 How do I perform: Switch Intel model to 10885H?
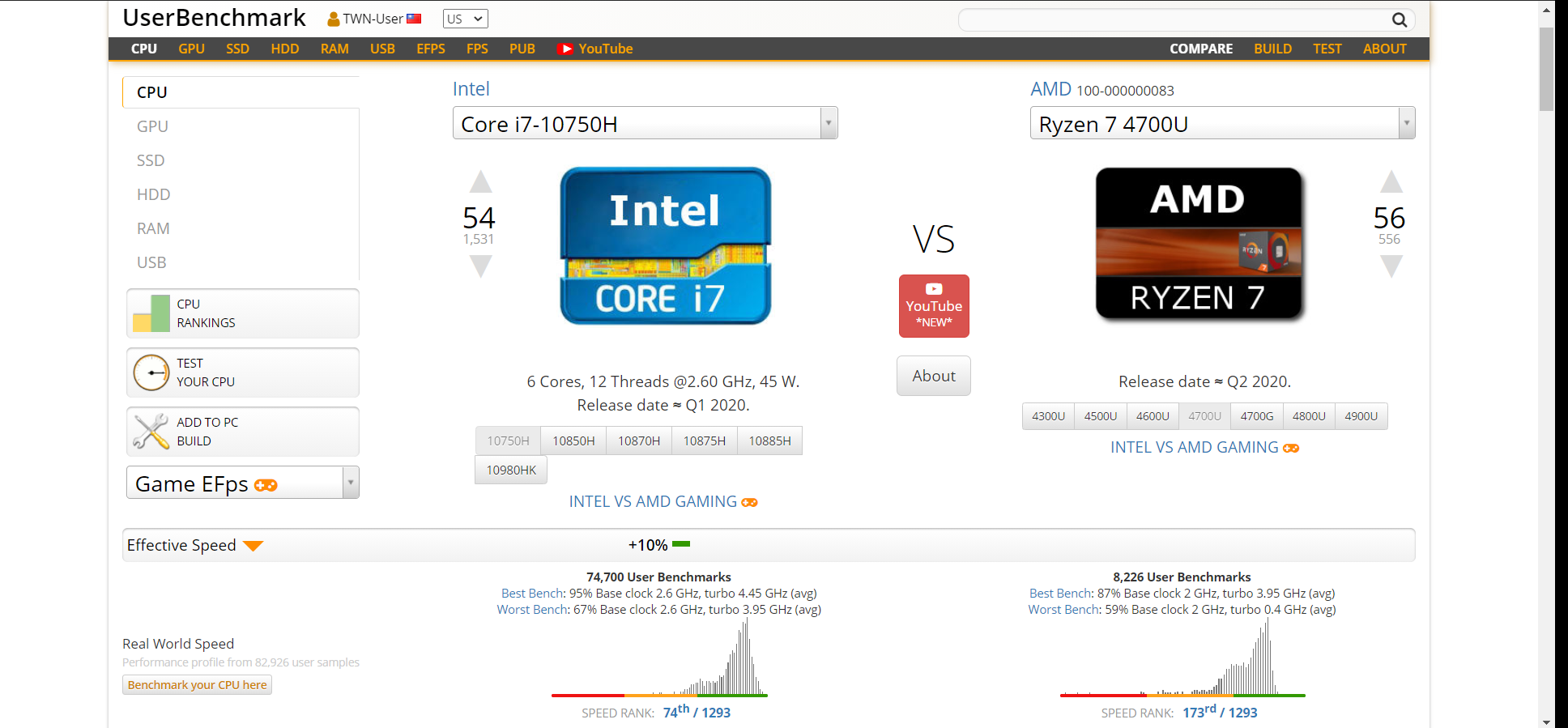tap(769, 441)
